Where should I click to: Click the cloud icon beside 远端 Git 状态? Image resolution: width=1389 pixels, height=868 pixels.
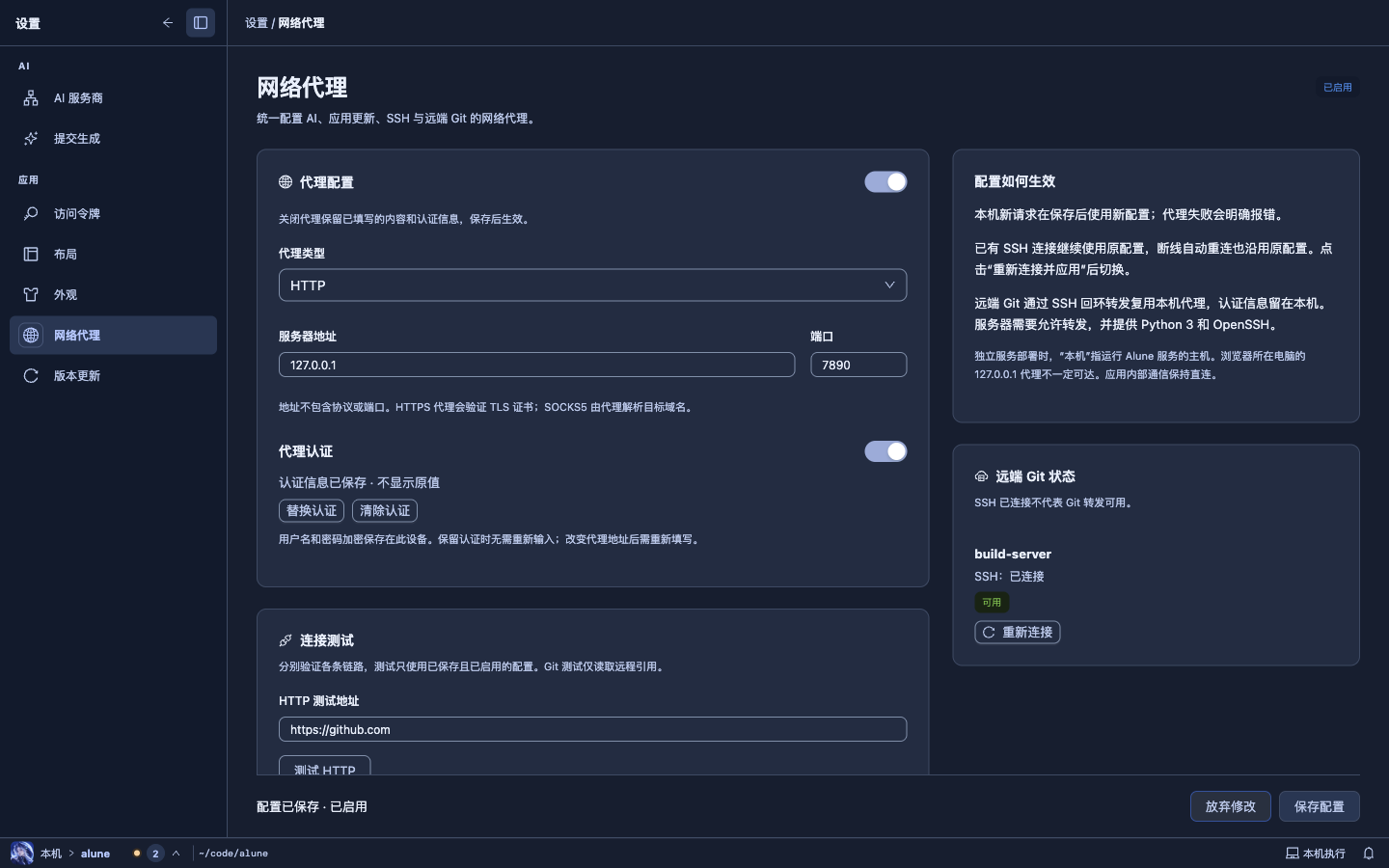click(981, 476)
